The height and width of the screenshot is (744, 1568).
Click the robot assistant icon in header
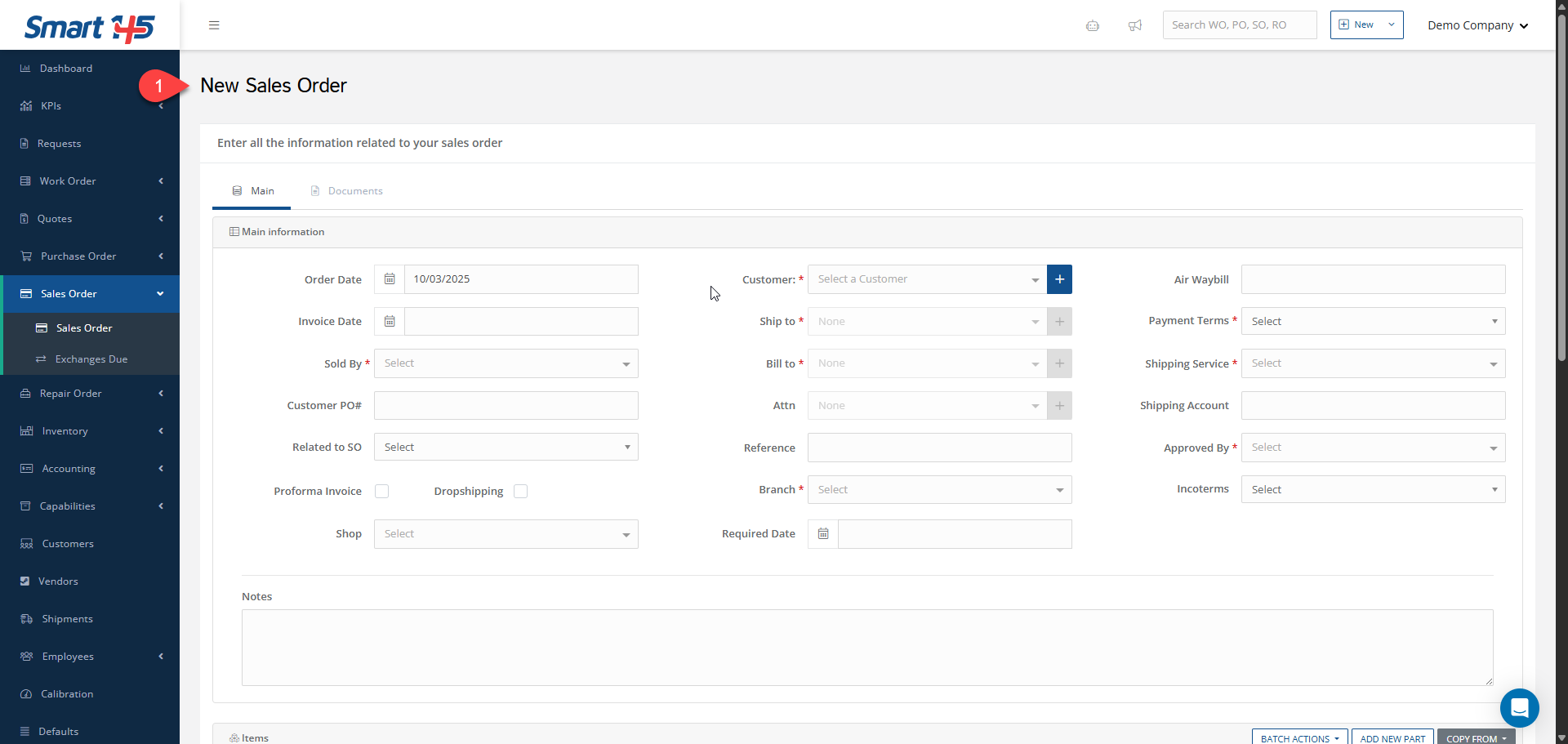pyautogui.click(x=1092, y=25)
